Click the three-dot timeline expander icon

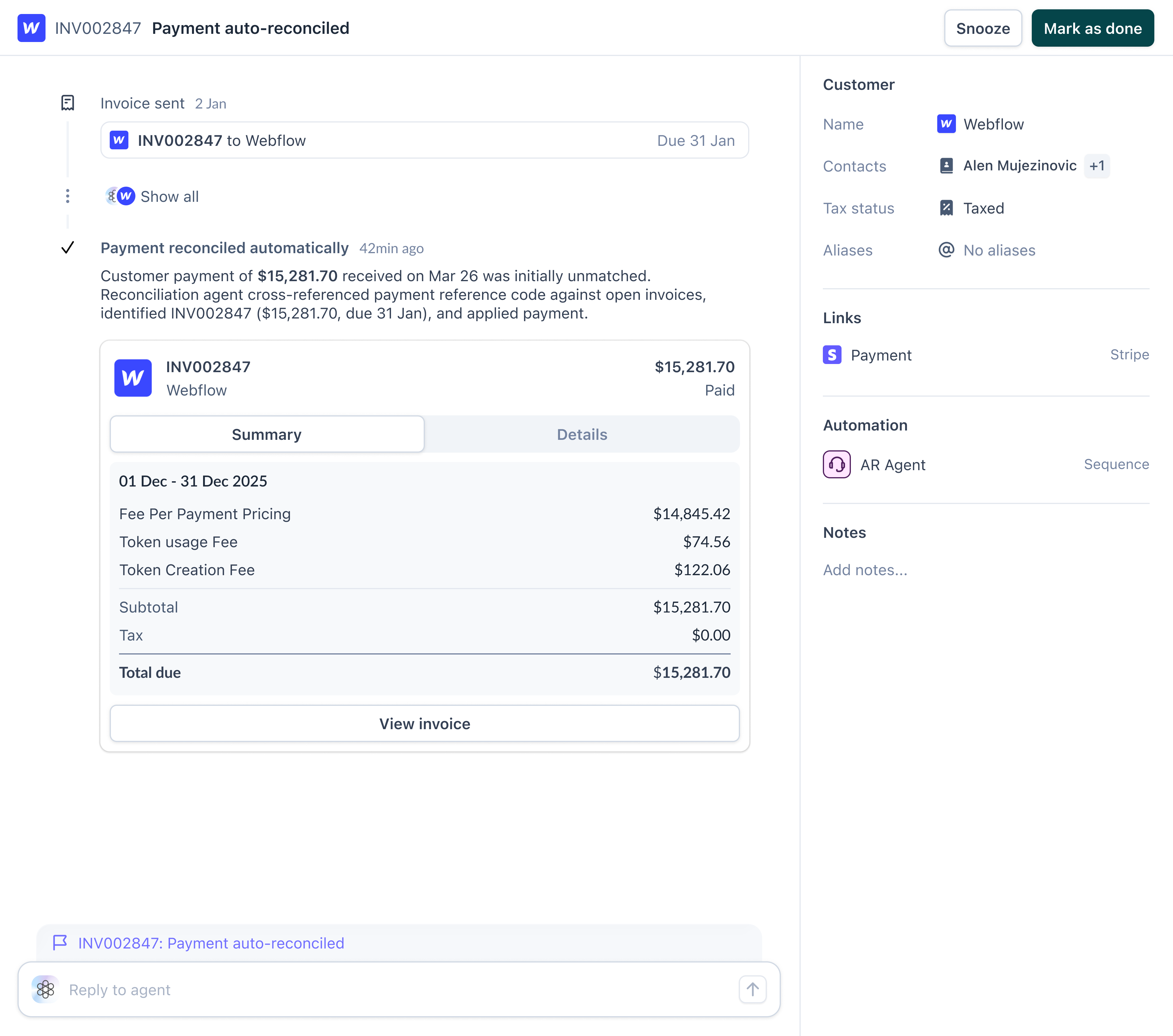coord(68,196)
